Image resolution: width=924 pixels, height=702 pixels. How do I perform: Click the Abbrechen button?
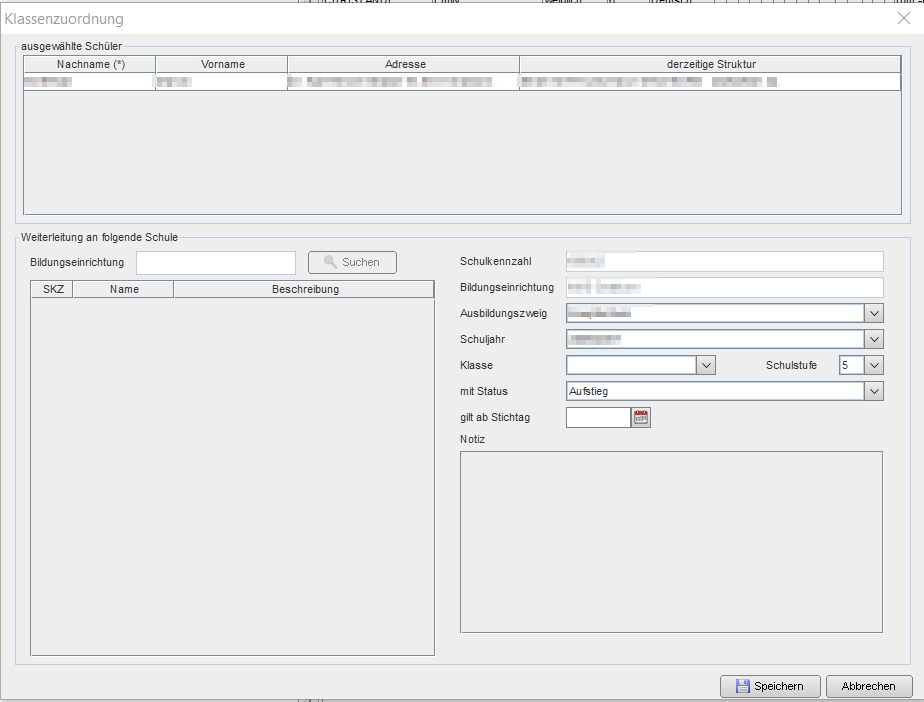(868, 686)
